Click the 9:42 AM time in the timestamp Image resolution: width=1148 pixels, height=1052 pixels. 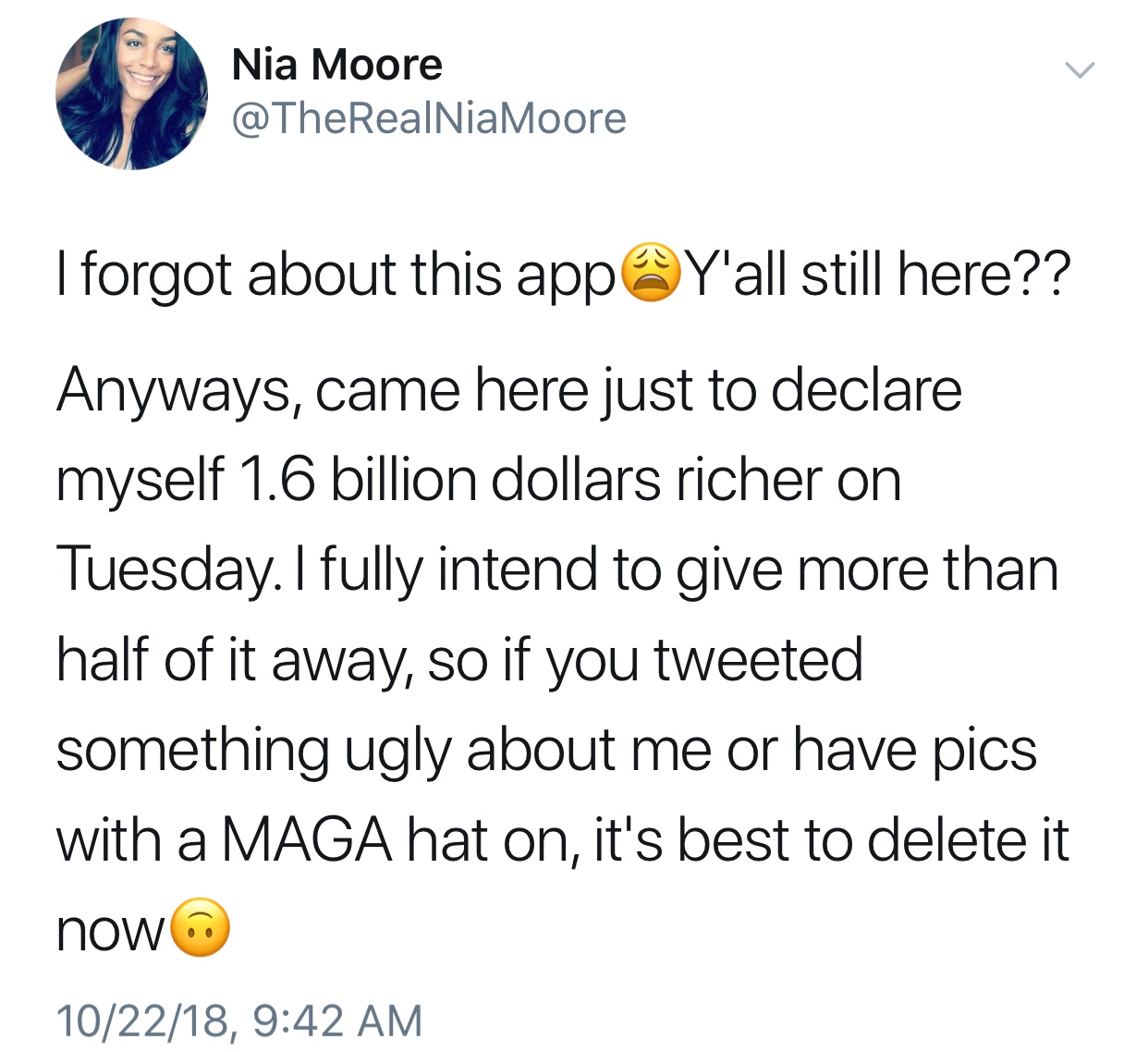tap(337, 1021)
